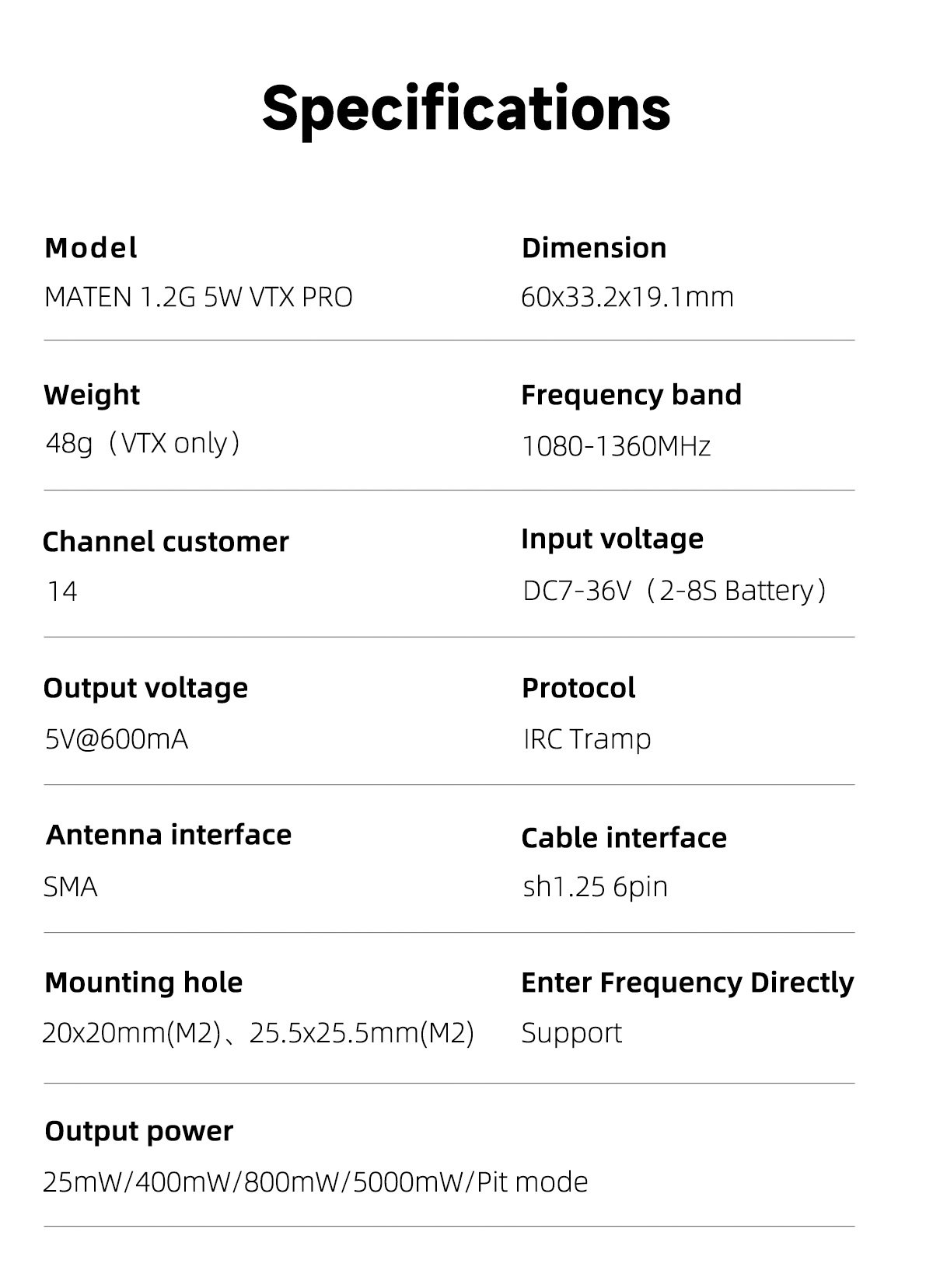This screenshot has height=1288, width=933.
Task: Click the Frequency band label
Action: 631,395
